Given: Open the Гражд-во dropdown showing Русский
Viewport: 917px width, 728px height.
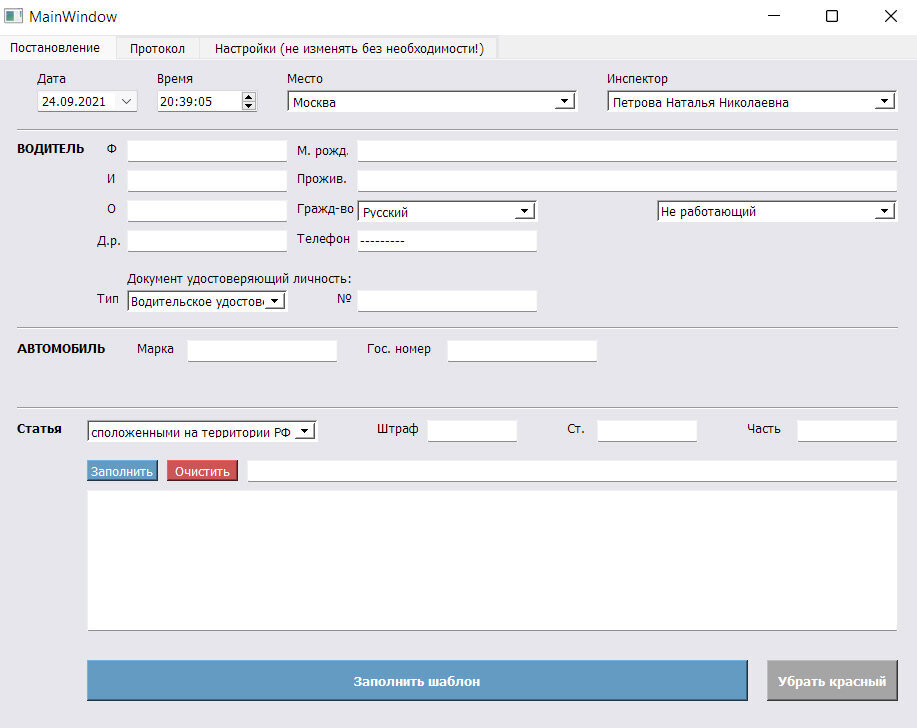Looking at the screenshot, I should coord(447,211).
